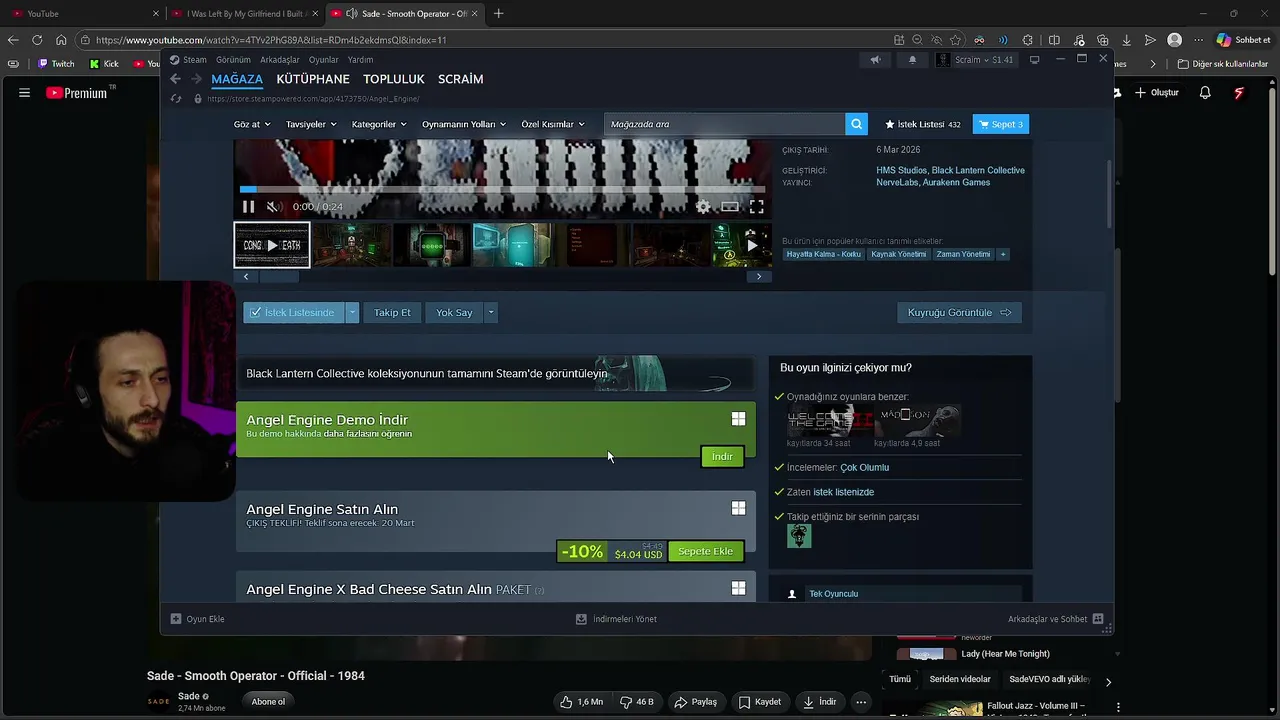Open Steam notifications bell
The height and width of the screenshot is (720, 1280).
[912, 60]
